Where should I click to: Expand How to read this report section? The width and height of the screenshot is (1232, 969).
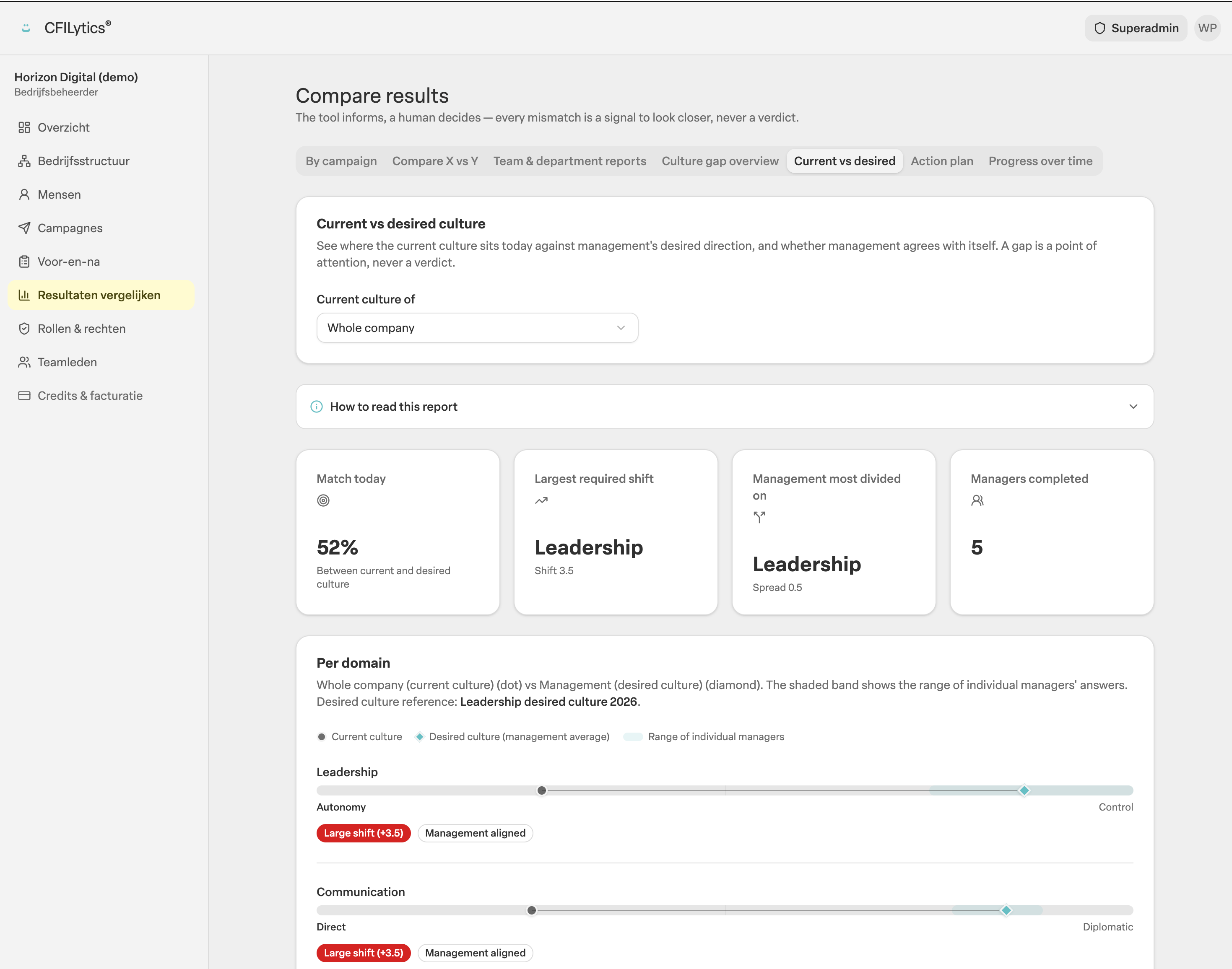(725, 406)
